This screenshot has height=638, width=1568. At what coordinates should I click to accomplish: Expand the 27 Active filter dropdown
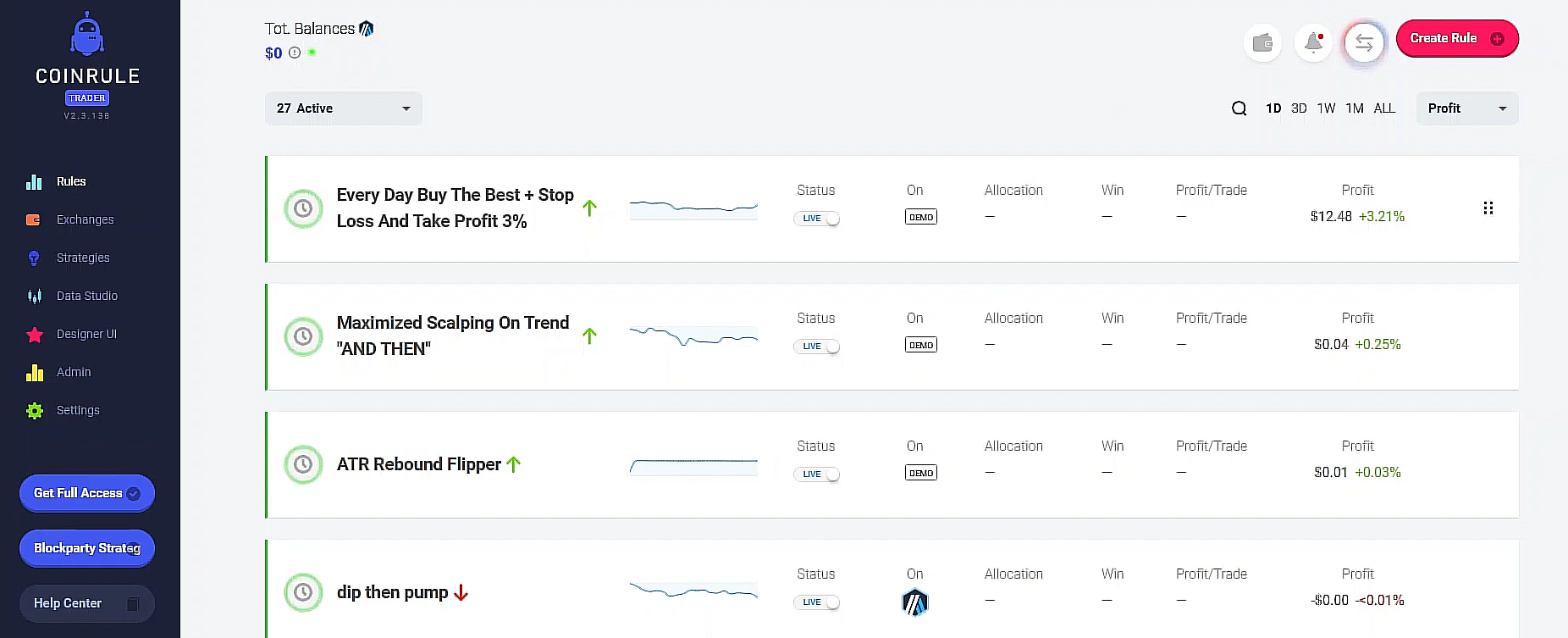coord(343,108)
